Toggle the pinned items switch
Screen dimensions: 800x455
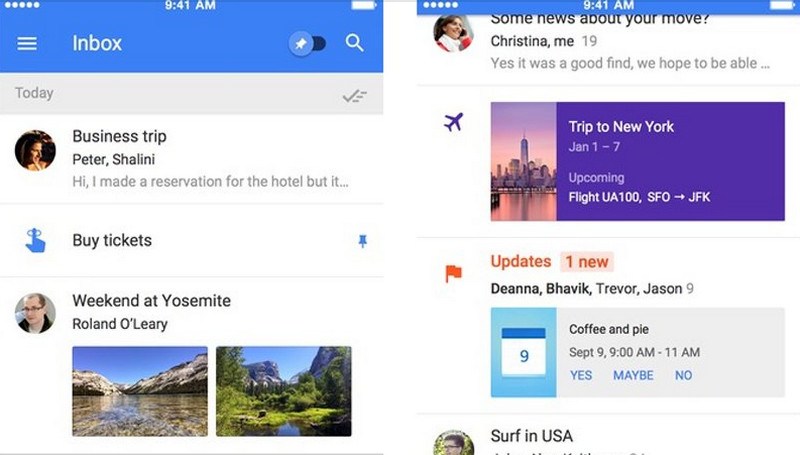pos(307,44)
